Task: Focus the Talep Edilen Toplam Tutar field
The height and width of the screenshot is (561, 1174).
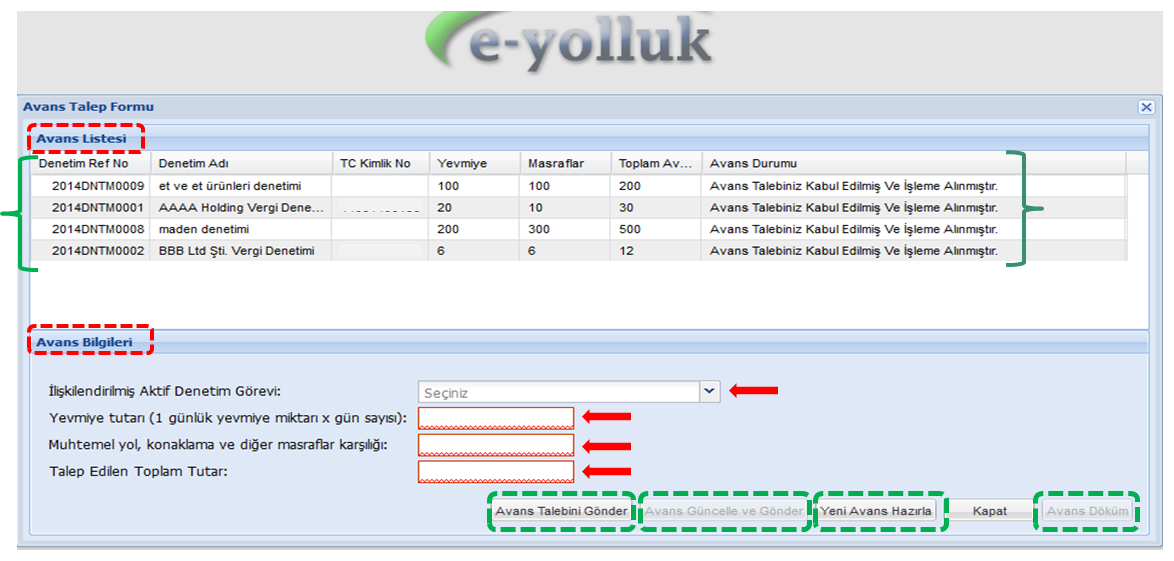Action: tap(496, 472)
